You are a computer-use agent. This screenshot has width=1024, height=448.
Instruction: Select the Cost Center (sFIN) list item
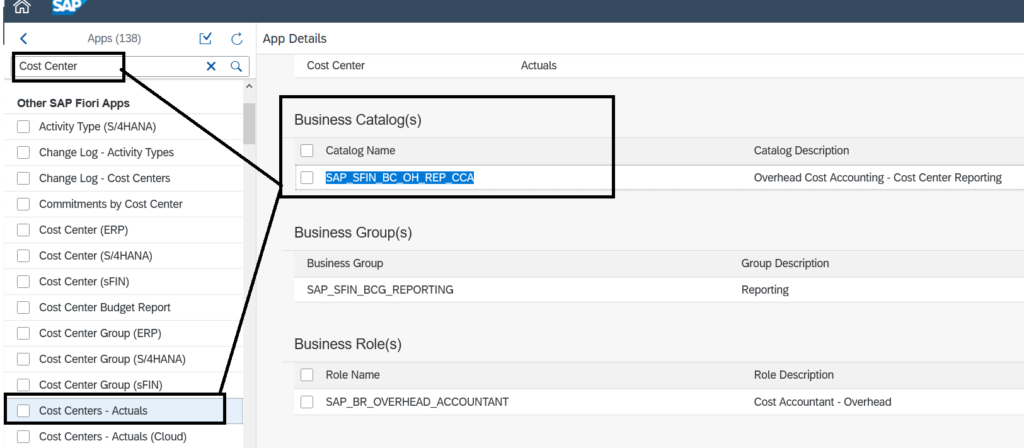coord(83,281)
